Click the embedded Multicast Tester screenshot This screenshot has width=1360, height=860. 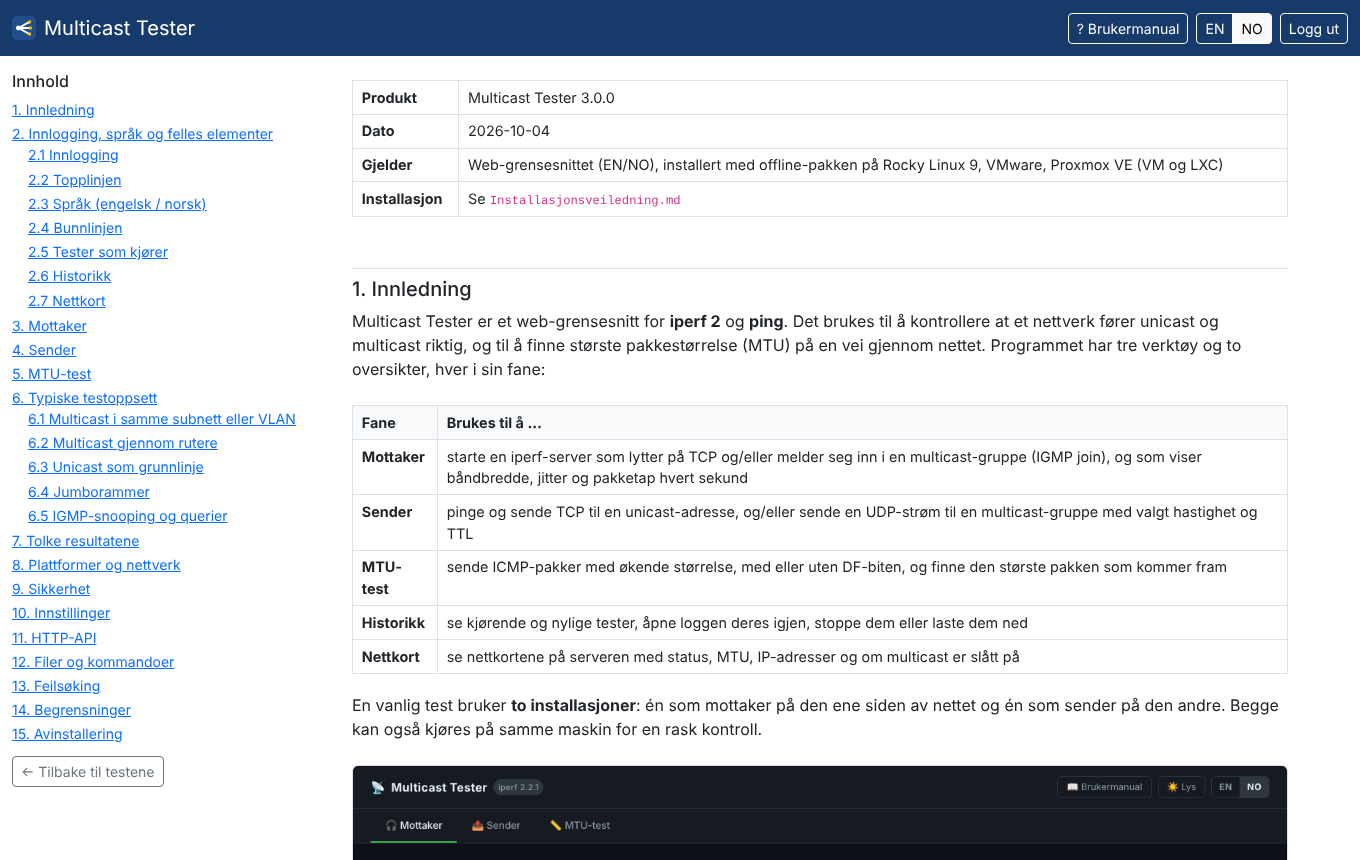pos(820,812)
